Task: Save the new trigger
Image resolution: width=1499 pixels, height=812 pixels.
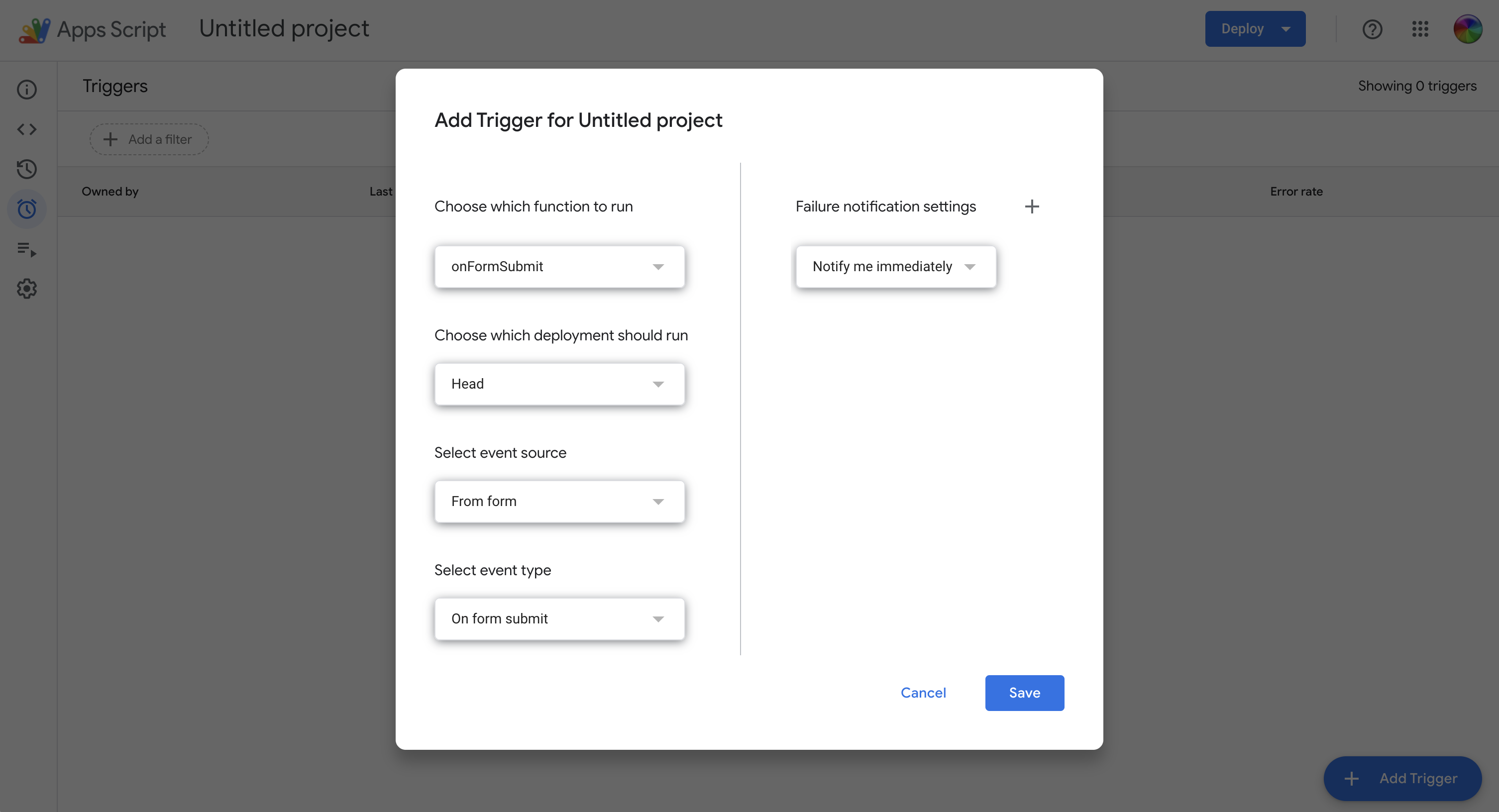Action: (x=1024, y=693)
